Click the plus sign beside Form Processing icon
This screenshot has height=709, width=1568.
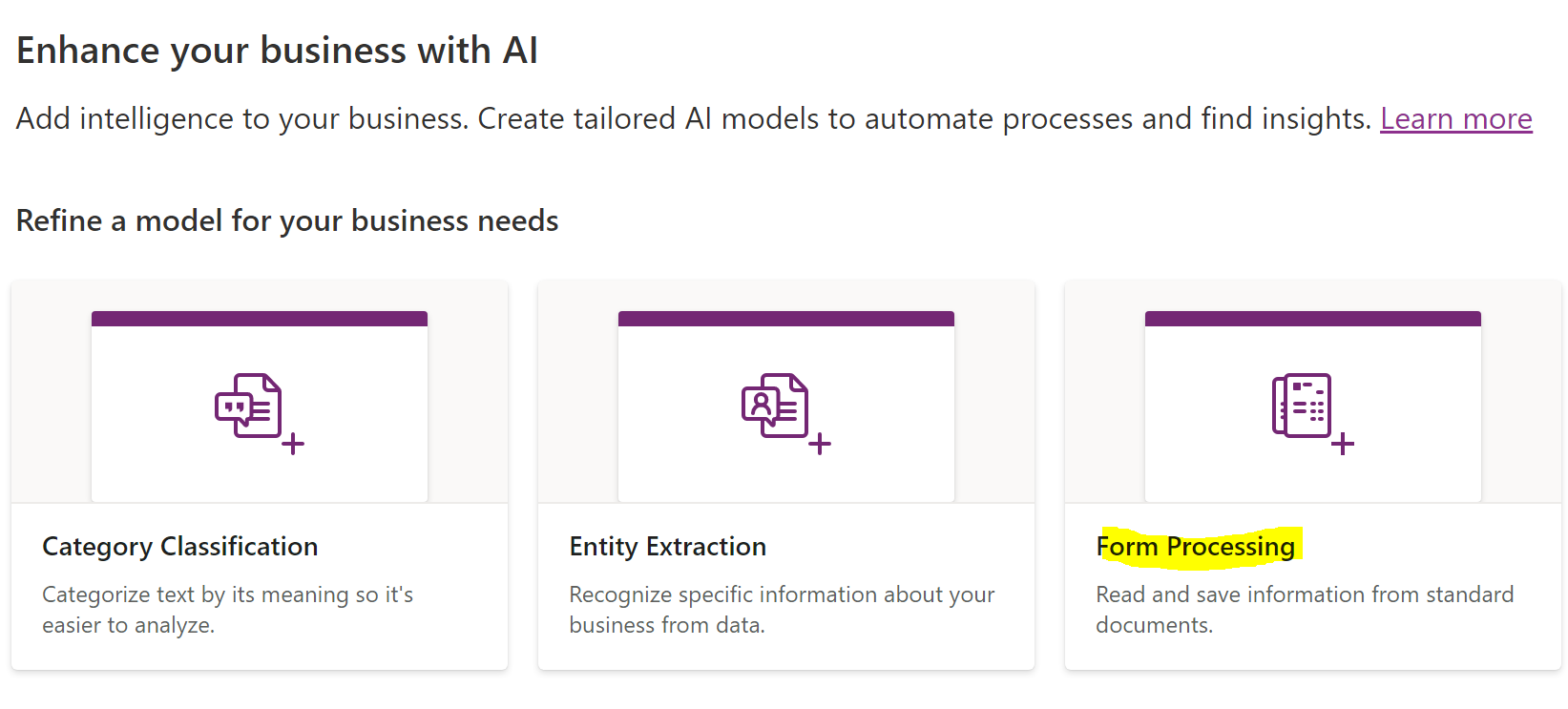click(x=1343, y=444)
